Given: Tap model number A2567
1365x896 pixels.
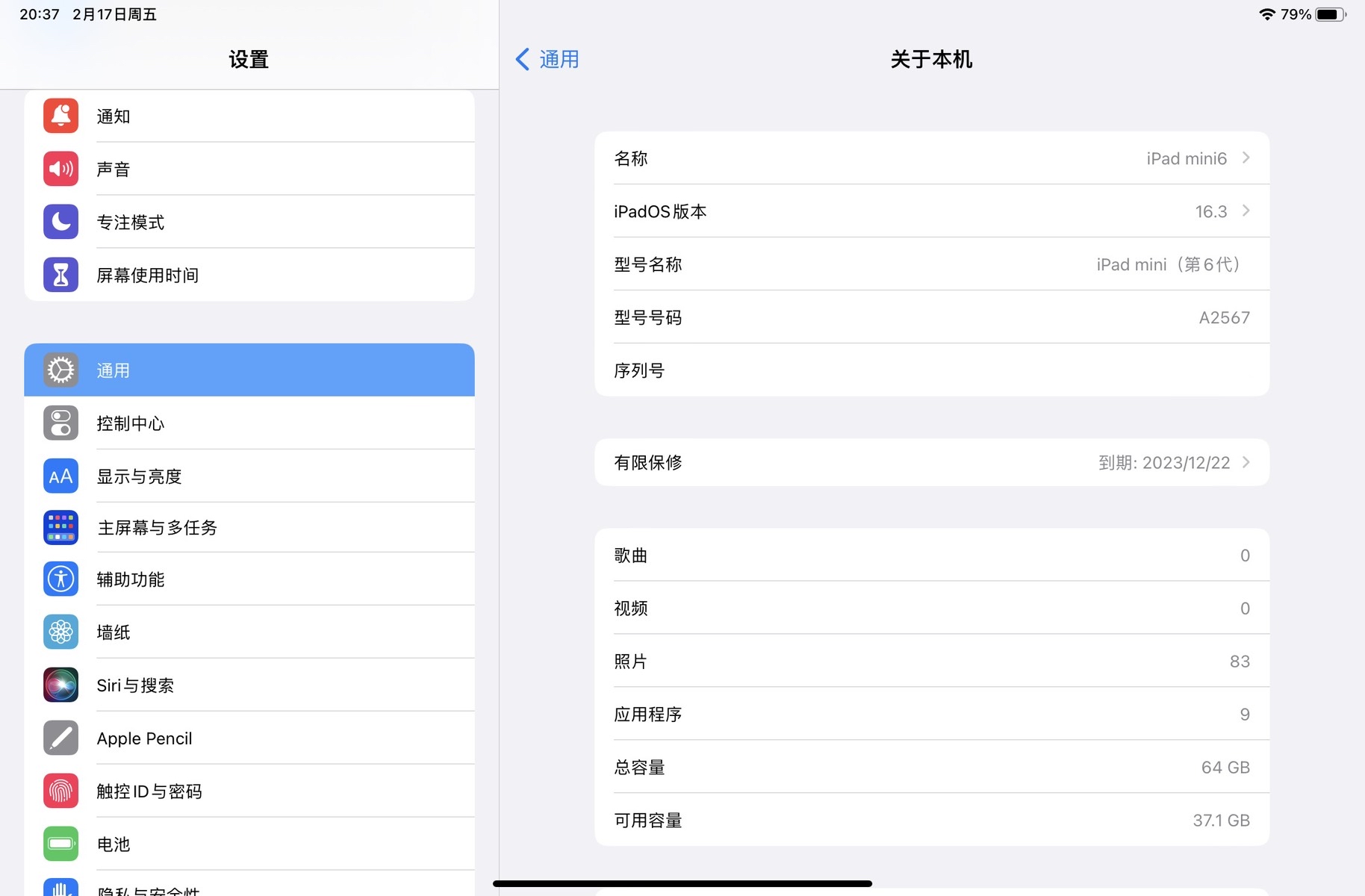Looking at the screenshot, I should (x=1224, y=317).
